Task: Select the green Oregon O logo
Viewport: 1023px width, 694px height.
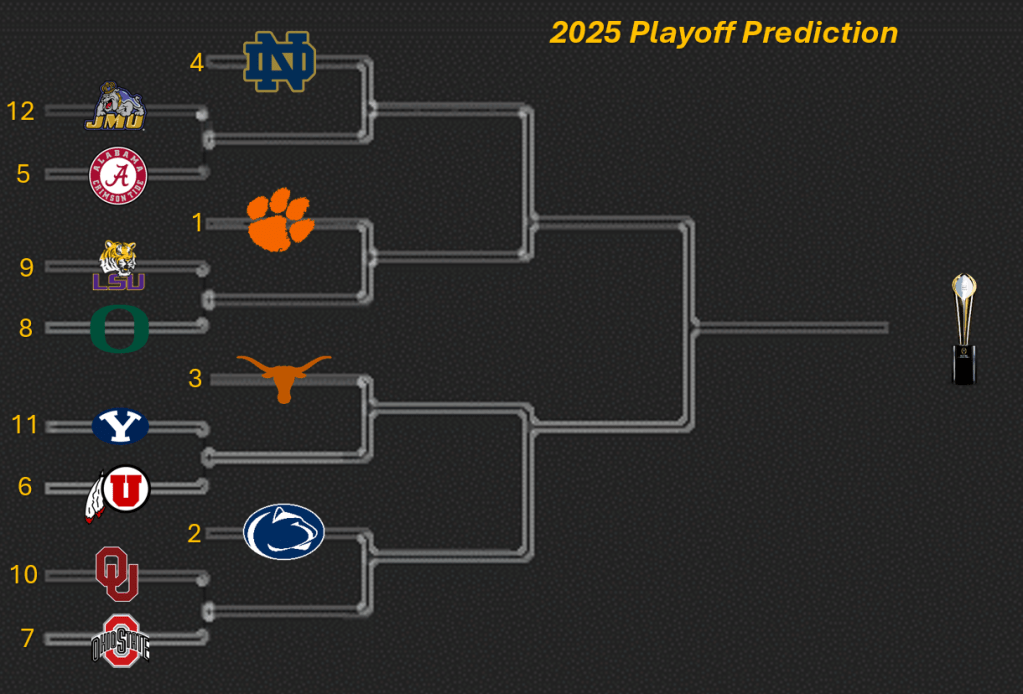Action: (120, 328)
